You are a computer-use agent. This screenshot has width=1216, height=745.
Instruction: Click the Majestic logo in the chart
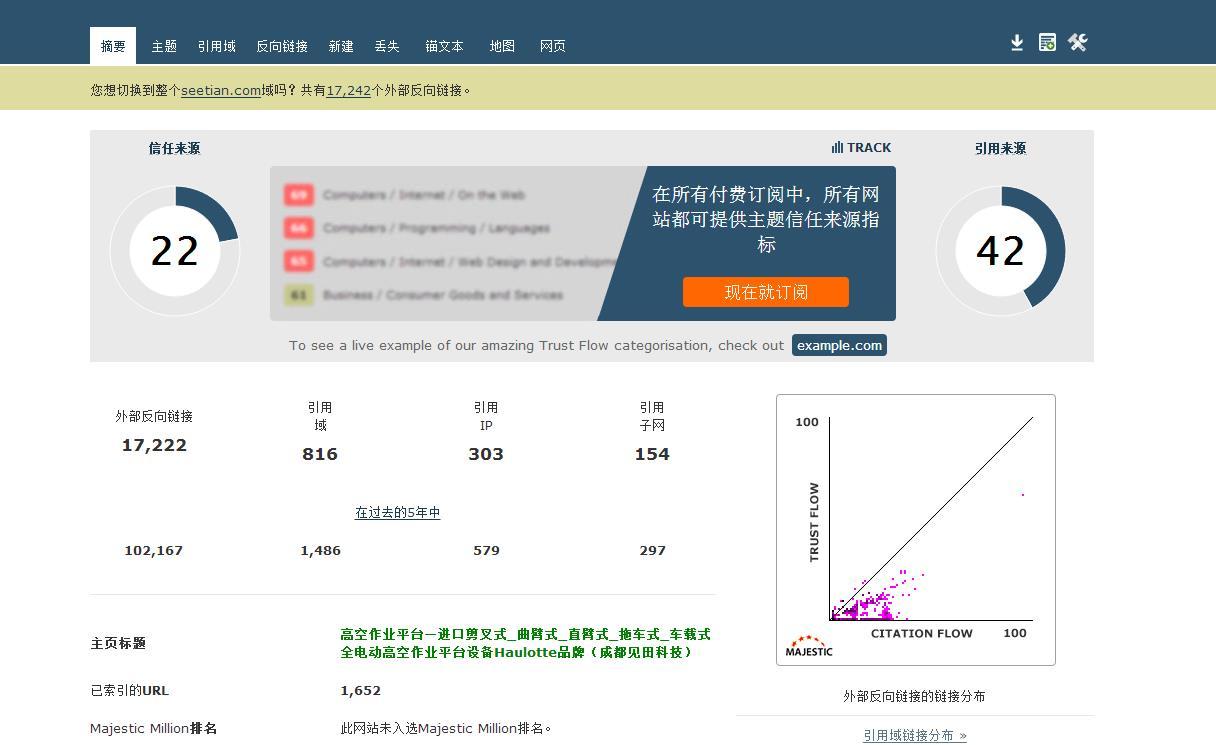[x=809, y=646]
